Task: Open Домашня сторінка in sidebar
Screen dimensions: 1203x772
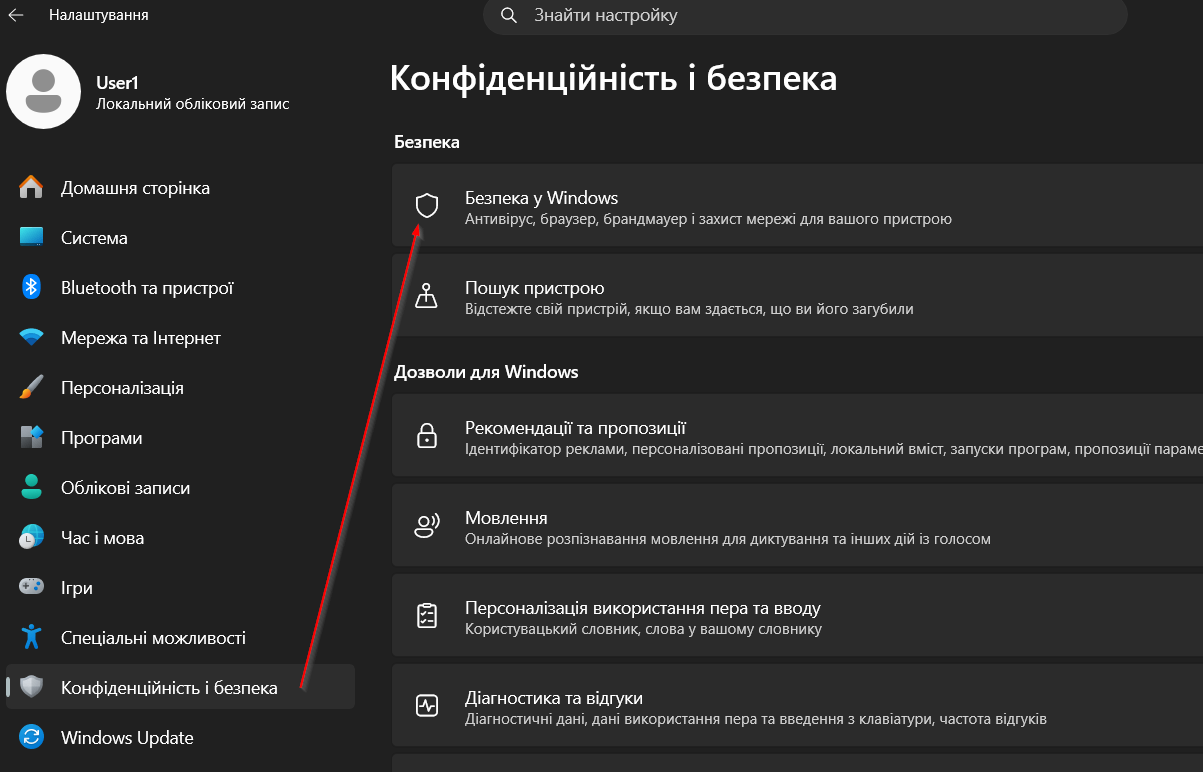Action: pyautogui.click(x=180, y=188)
